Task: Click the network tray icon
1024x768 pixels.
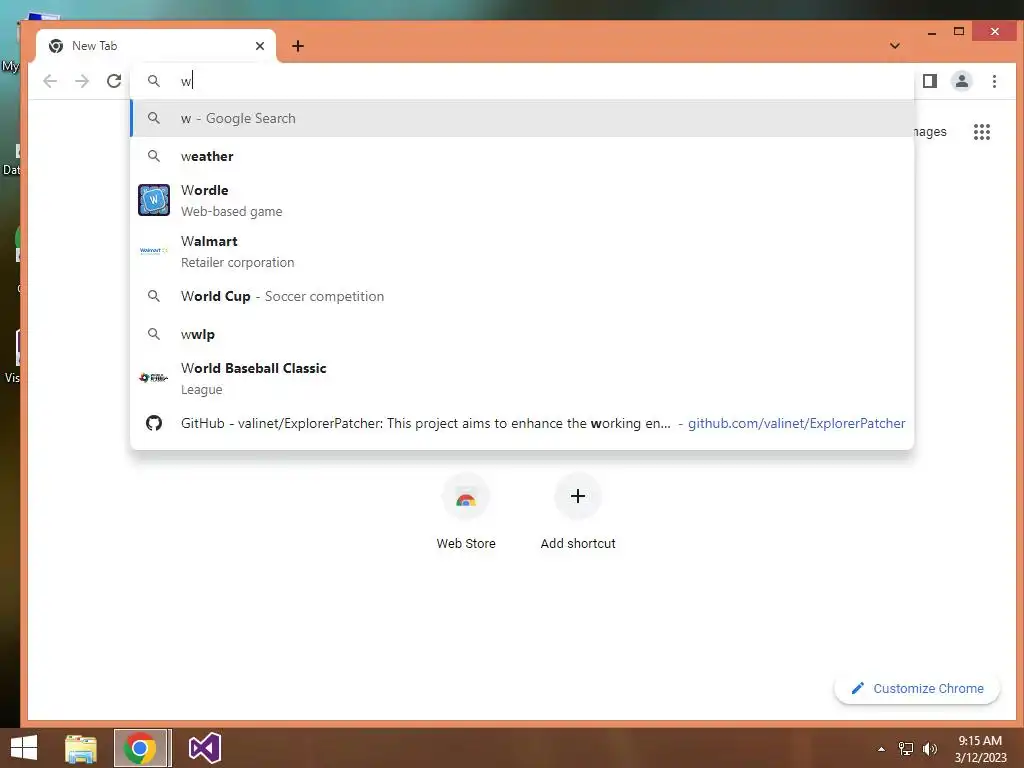Action: click(906, 749)
